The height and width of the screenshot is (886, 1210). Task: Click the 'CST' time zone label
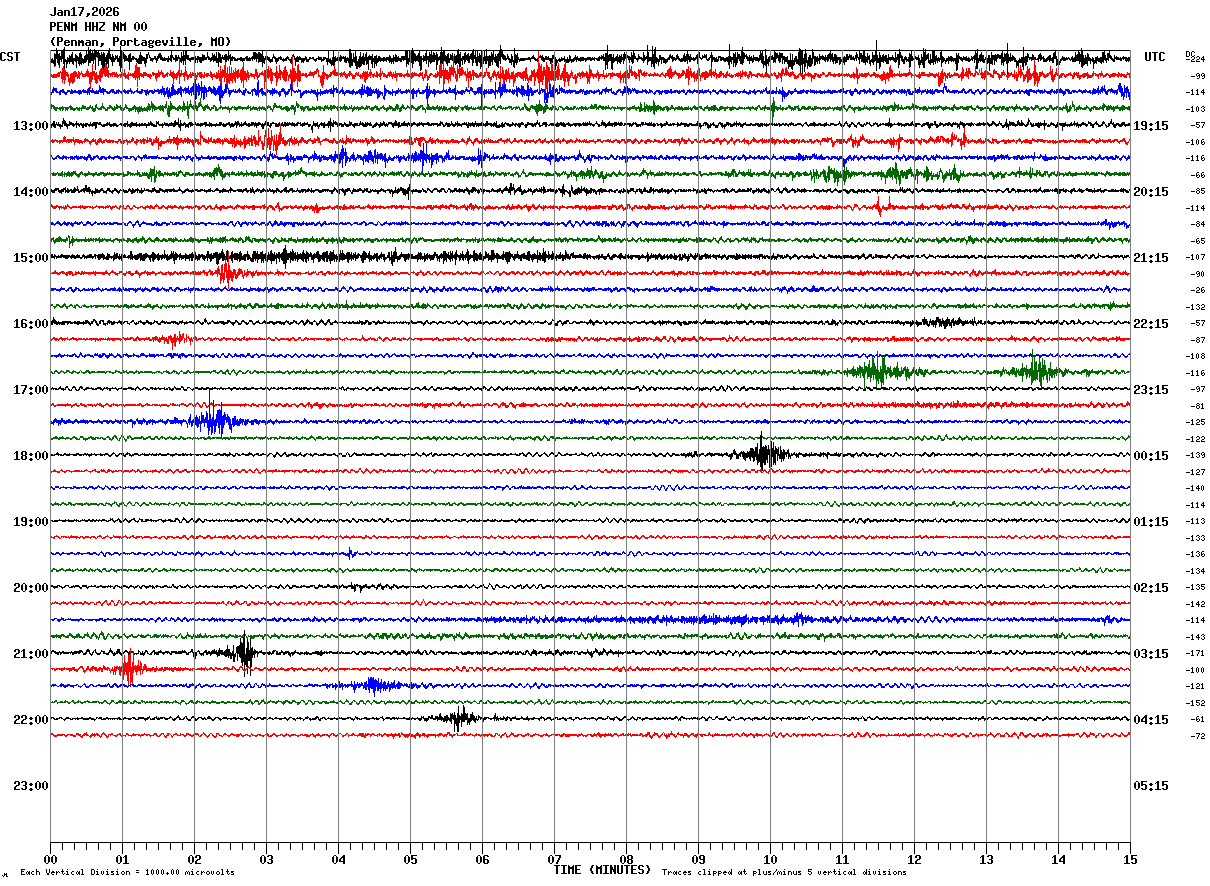[11, 57]
